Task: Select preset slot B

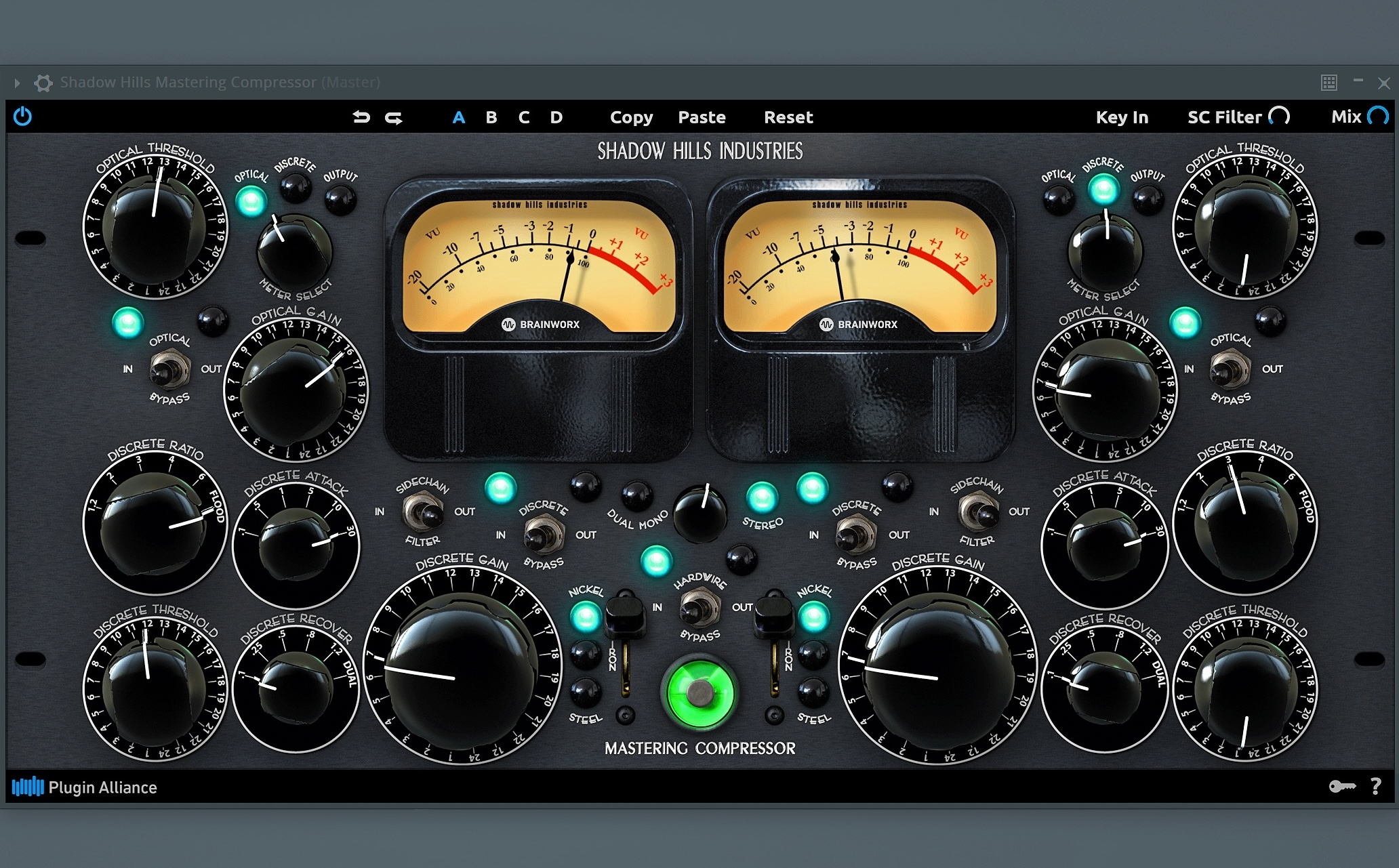Action: [x=491, y=117]
